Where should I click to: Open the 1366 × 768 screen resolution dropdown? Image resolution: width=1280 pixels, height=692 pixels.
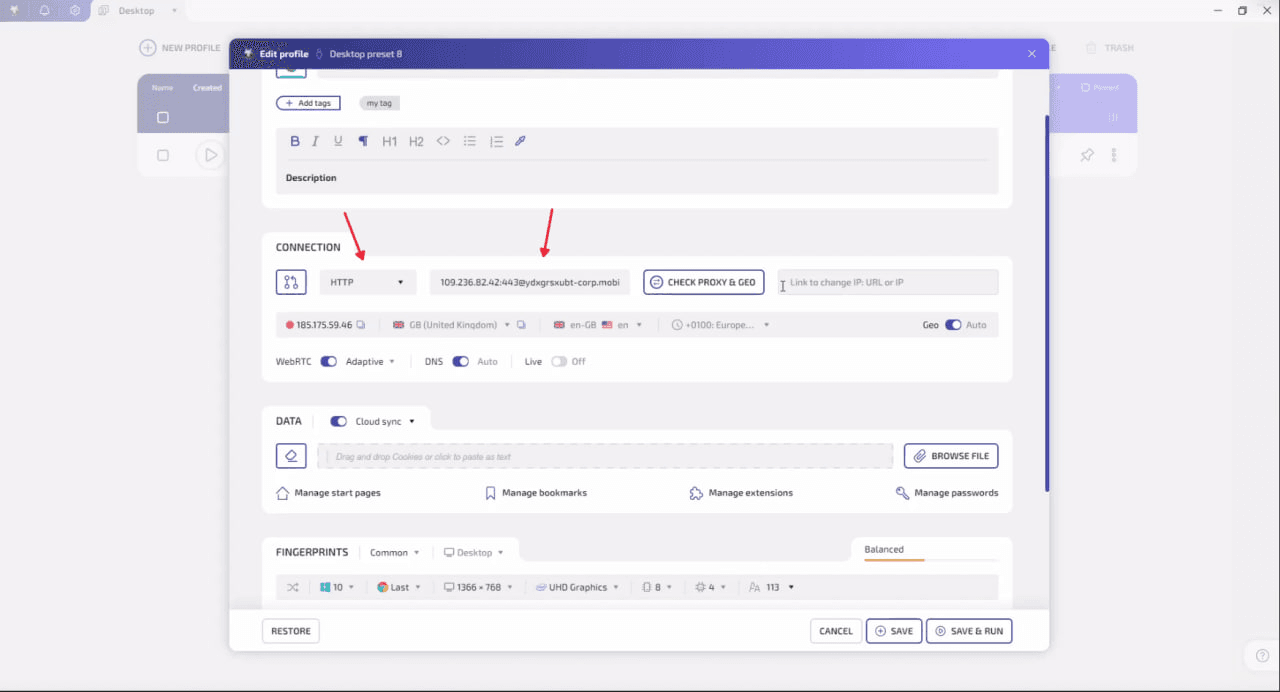tap(478, 587)
